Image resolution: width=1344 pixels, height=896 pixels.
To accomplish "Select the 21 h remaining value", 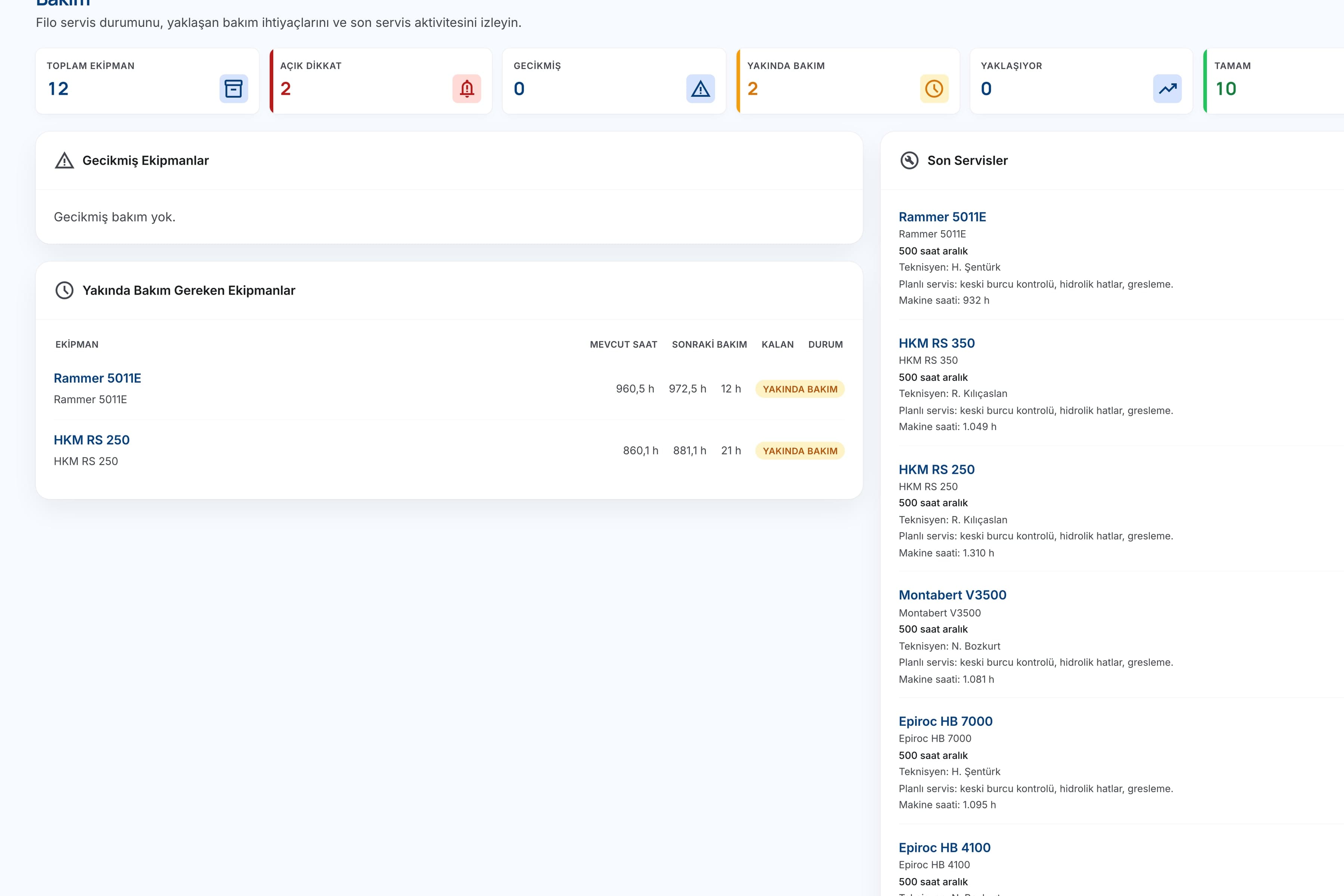I will point(731,450).
